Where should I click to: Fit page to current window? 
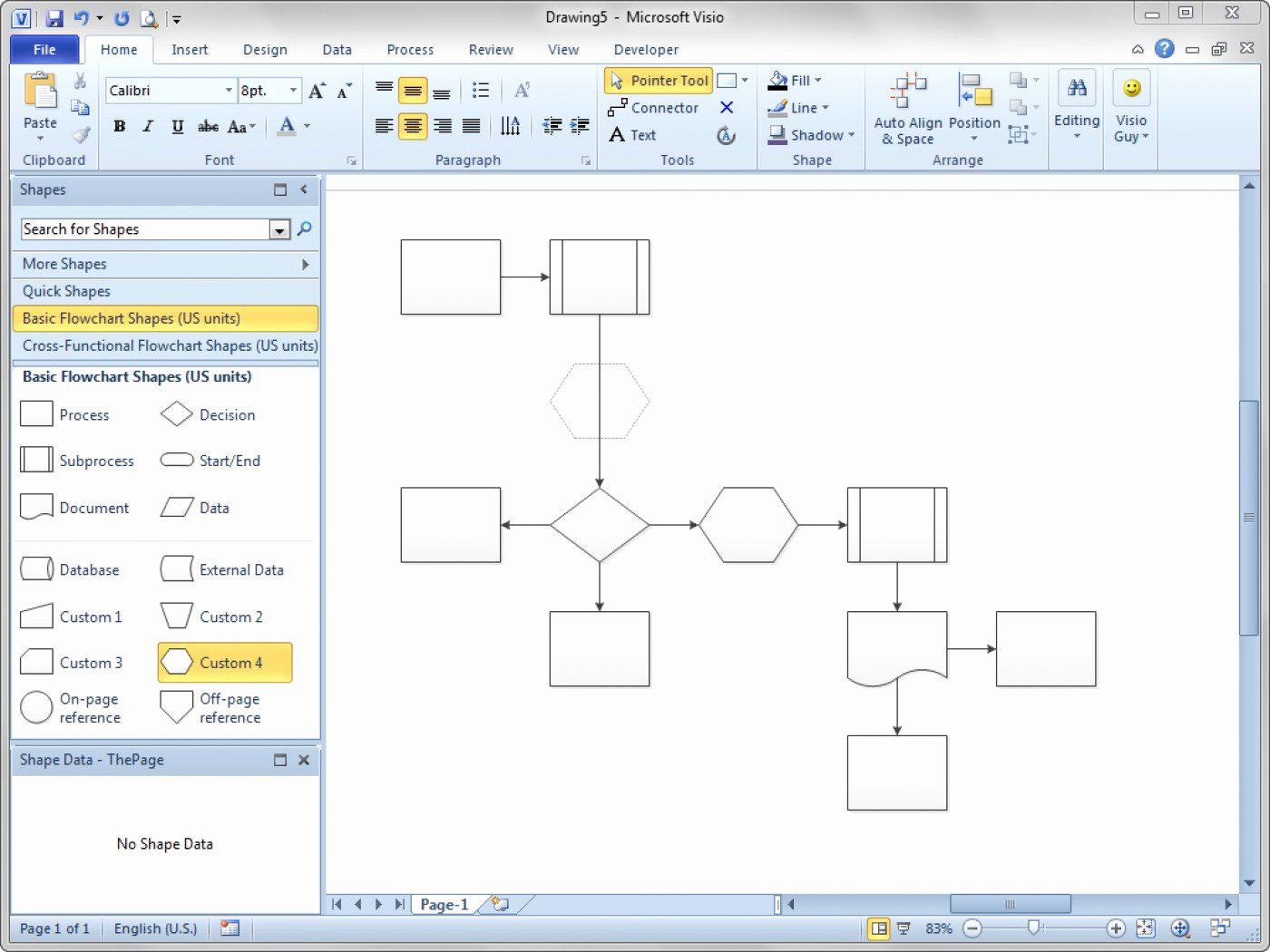coord(1146,928)
